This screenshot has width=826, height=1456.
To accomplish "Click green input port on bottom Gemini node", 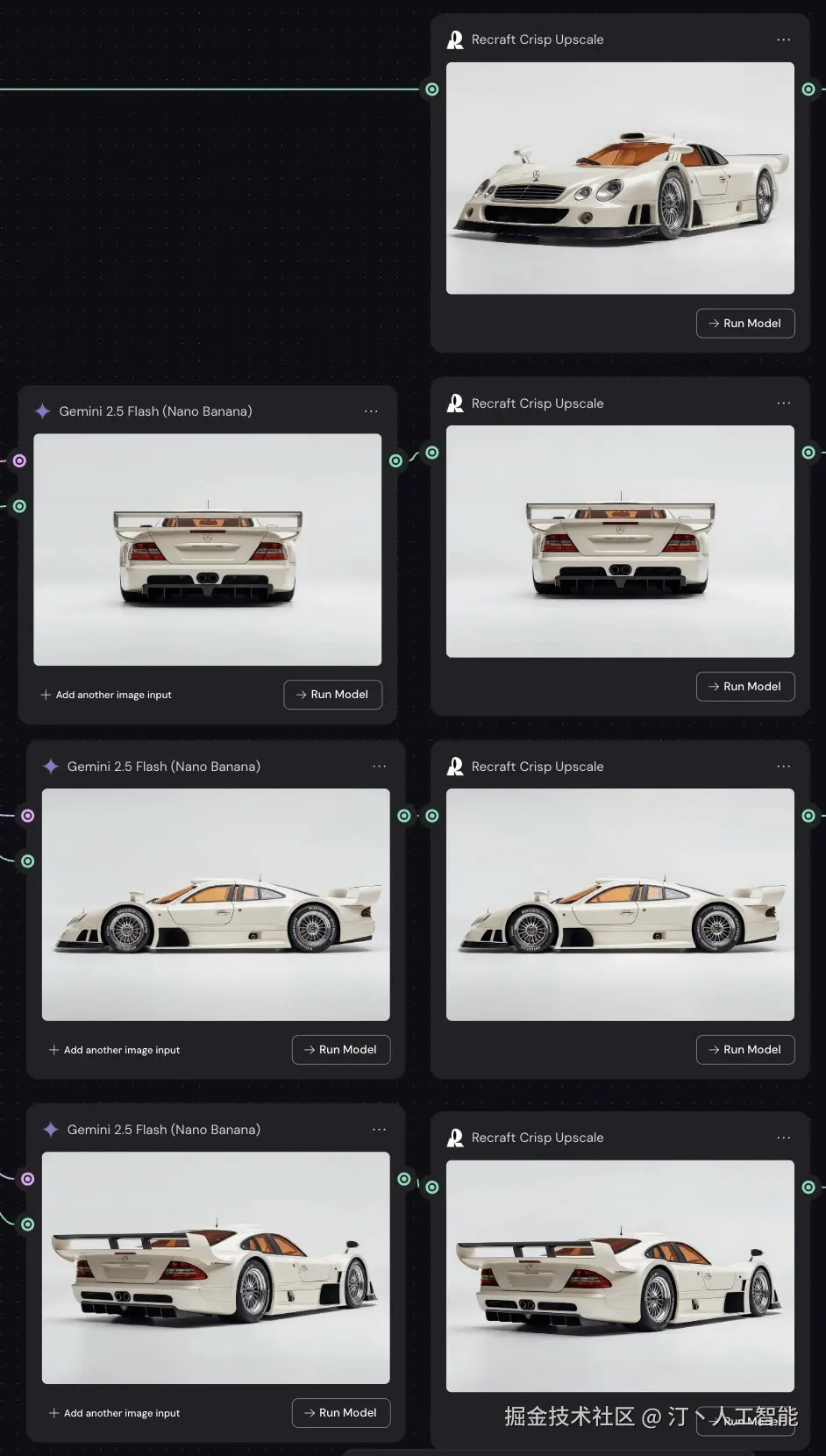I will click(28, 1224).
